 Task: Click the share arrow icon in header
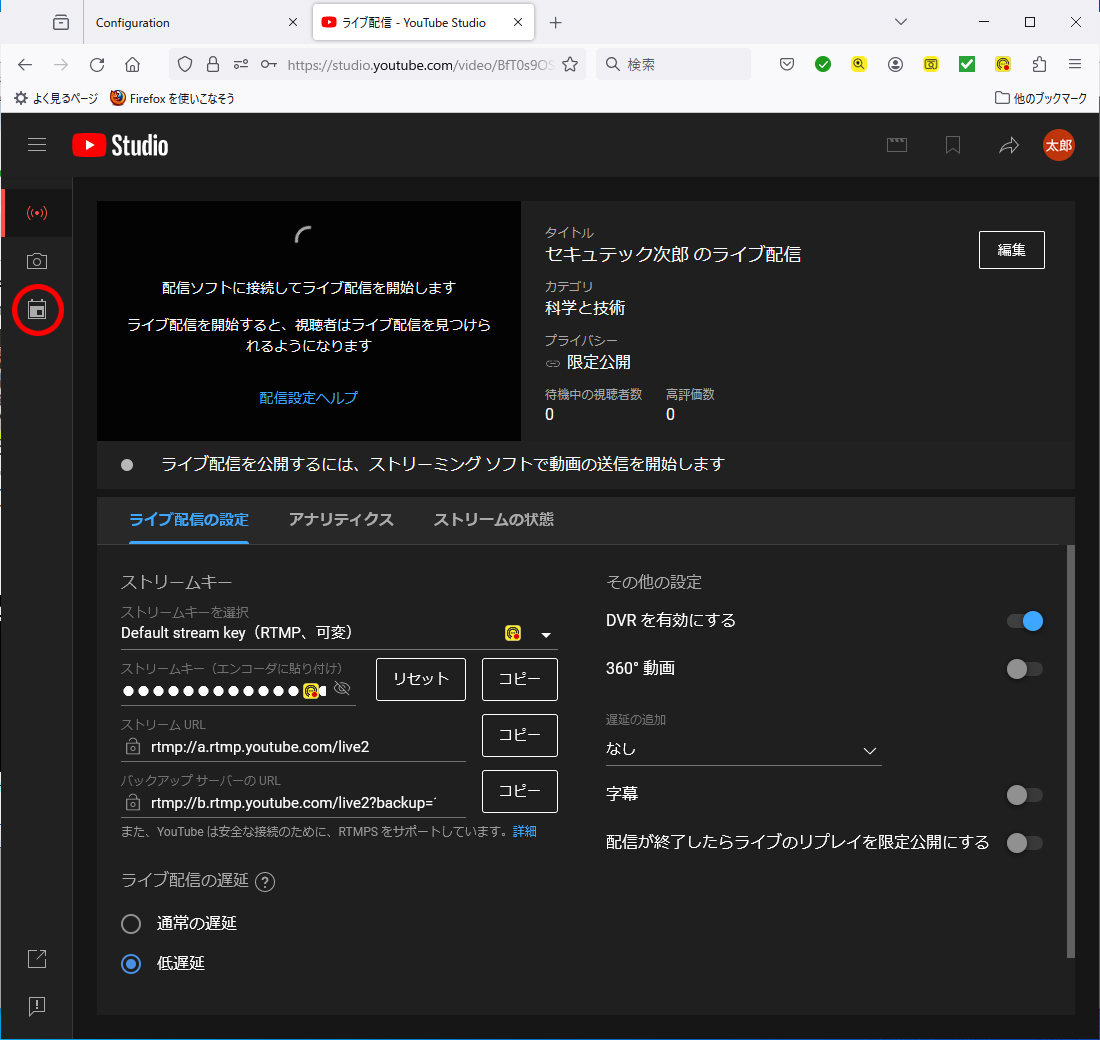pos(1009,145)
